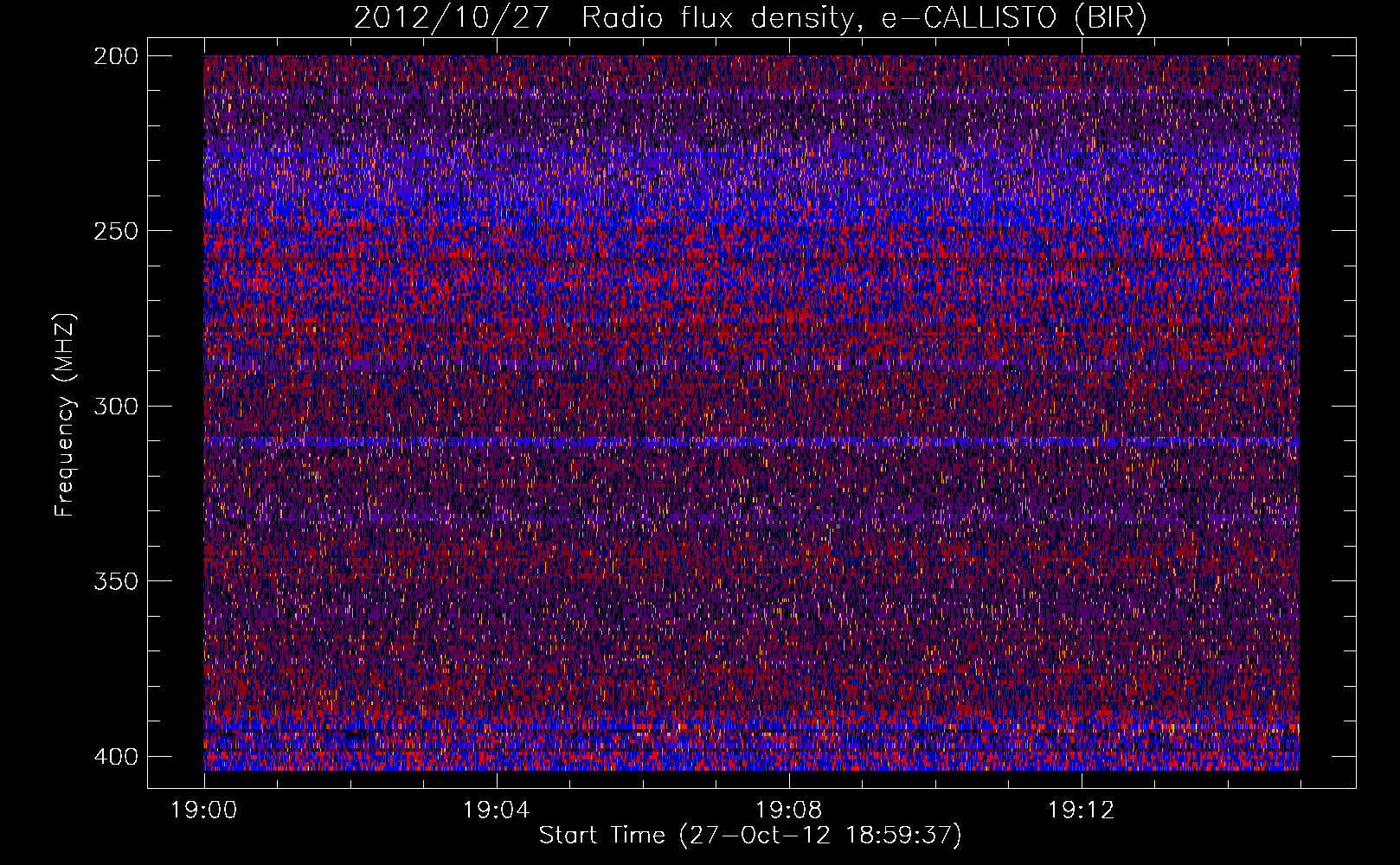Select the 'Frequency (MHZ)' y-axis label
Screen dimensions: 1400x865
[x=65, y=414]
